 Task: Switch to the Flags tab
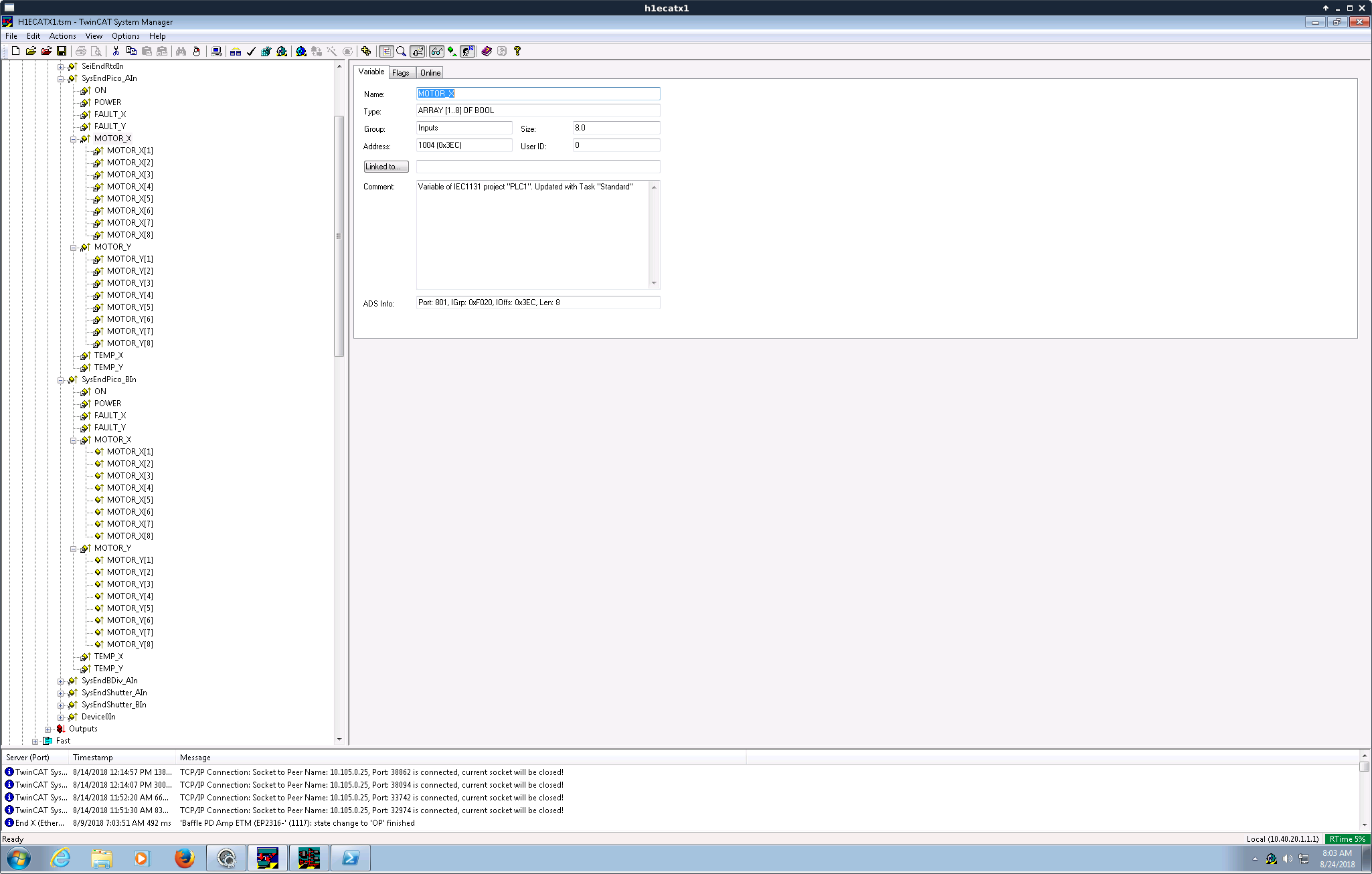coord(401,73)
